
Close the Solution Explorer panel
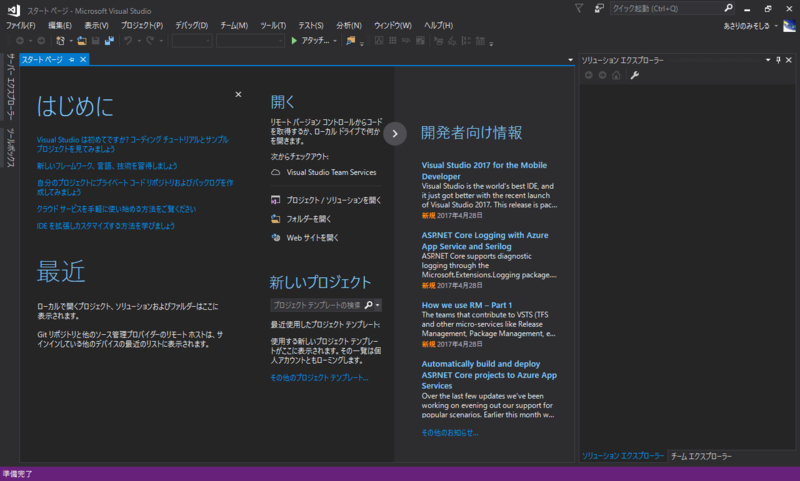[789, 60]
